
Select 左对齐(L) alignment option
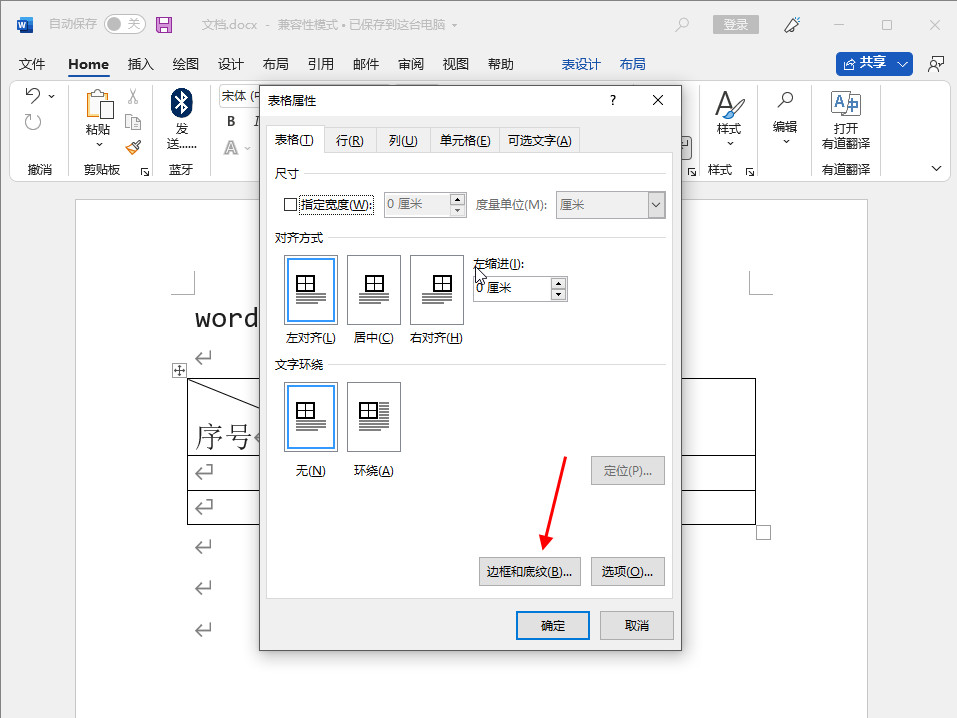pyautogui.click(x=311, y=289)
